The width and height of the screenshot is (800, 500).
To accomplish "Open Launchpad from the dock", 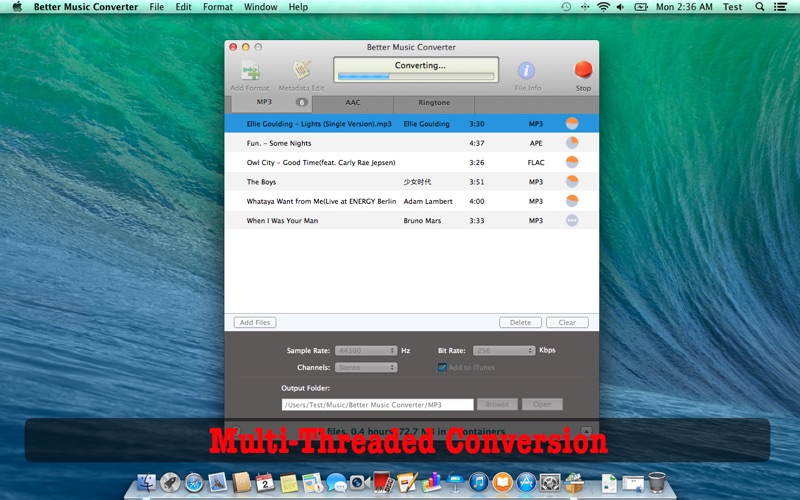I will click(x=170, y=482).
